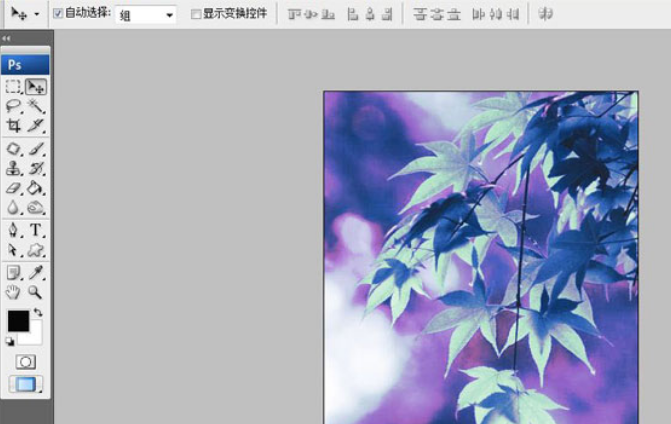Viewport: 671px width, 424px height.
Task: Select the Brush tool
Action: [36, 149]
